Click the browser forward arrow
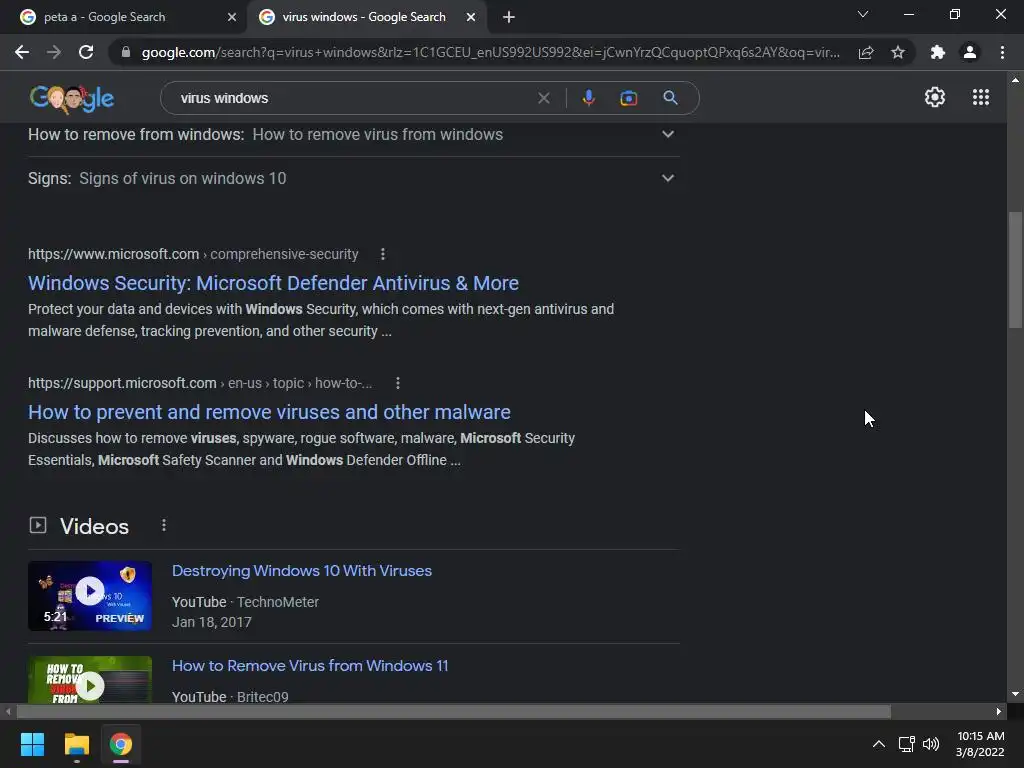 (54, 52)
